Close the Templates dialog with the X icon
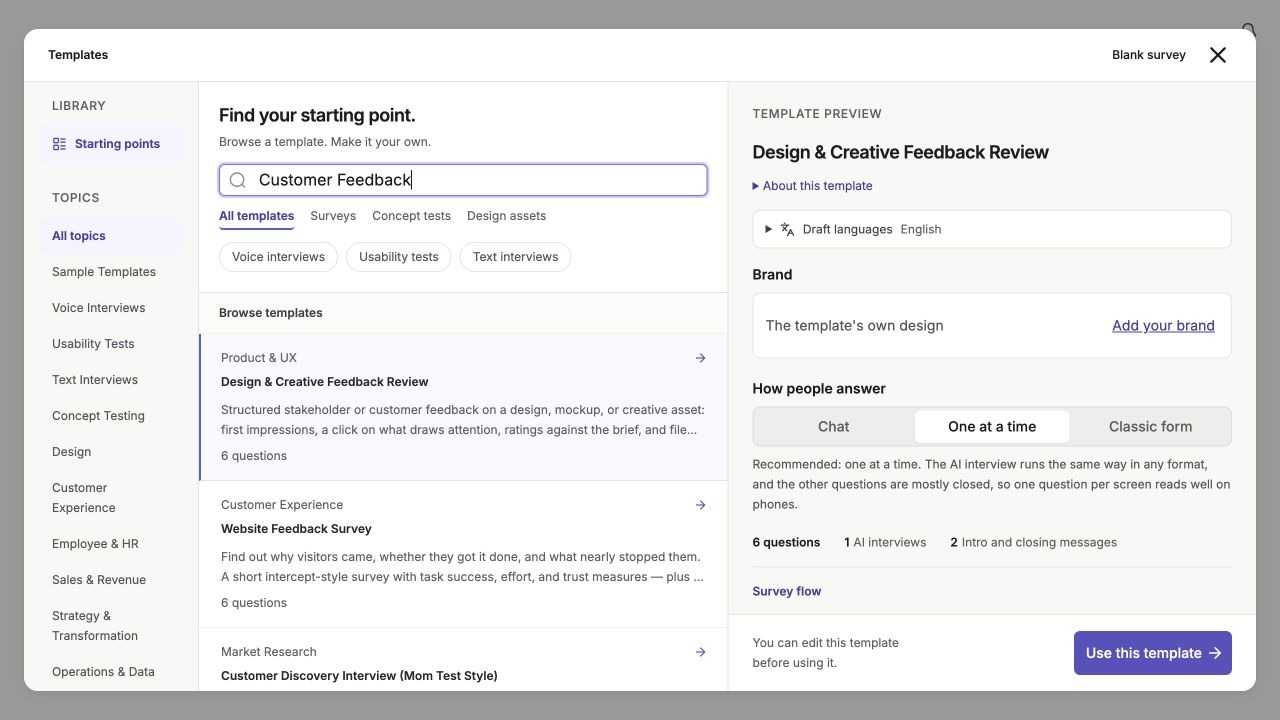This screenshot has width=1280, height=720. (1218, 55)
